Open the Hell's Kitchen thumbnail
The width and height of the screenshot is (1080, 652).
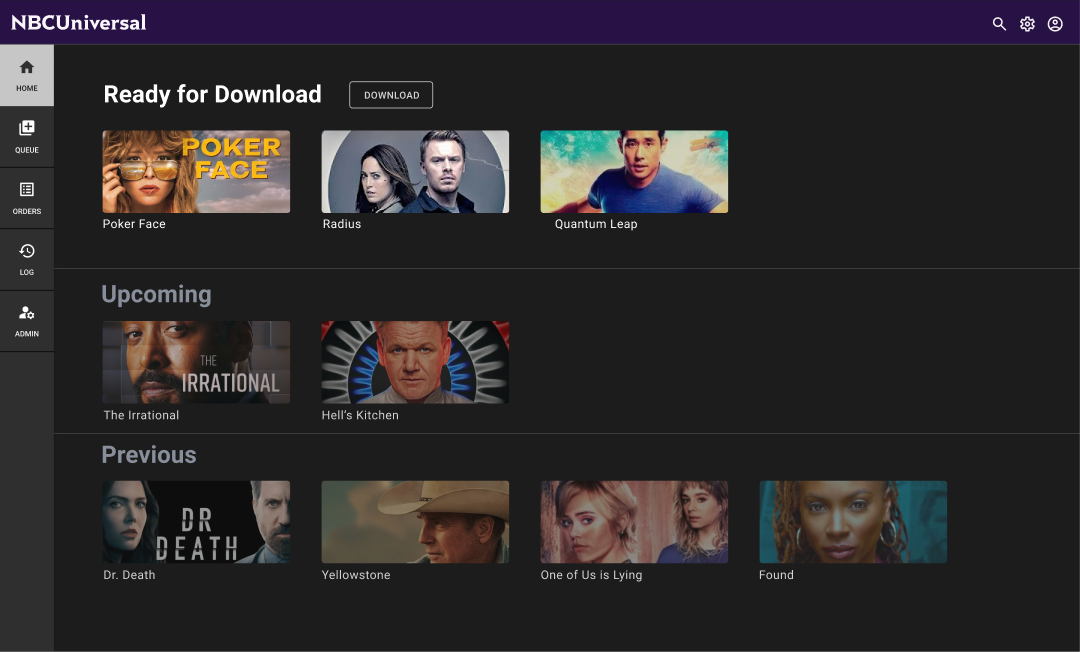(415, 362)
